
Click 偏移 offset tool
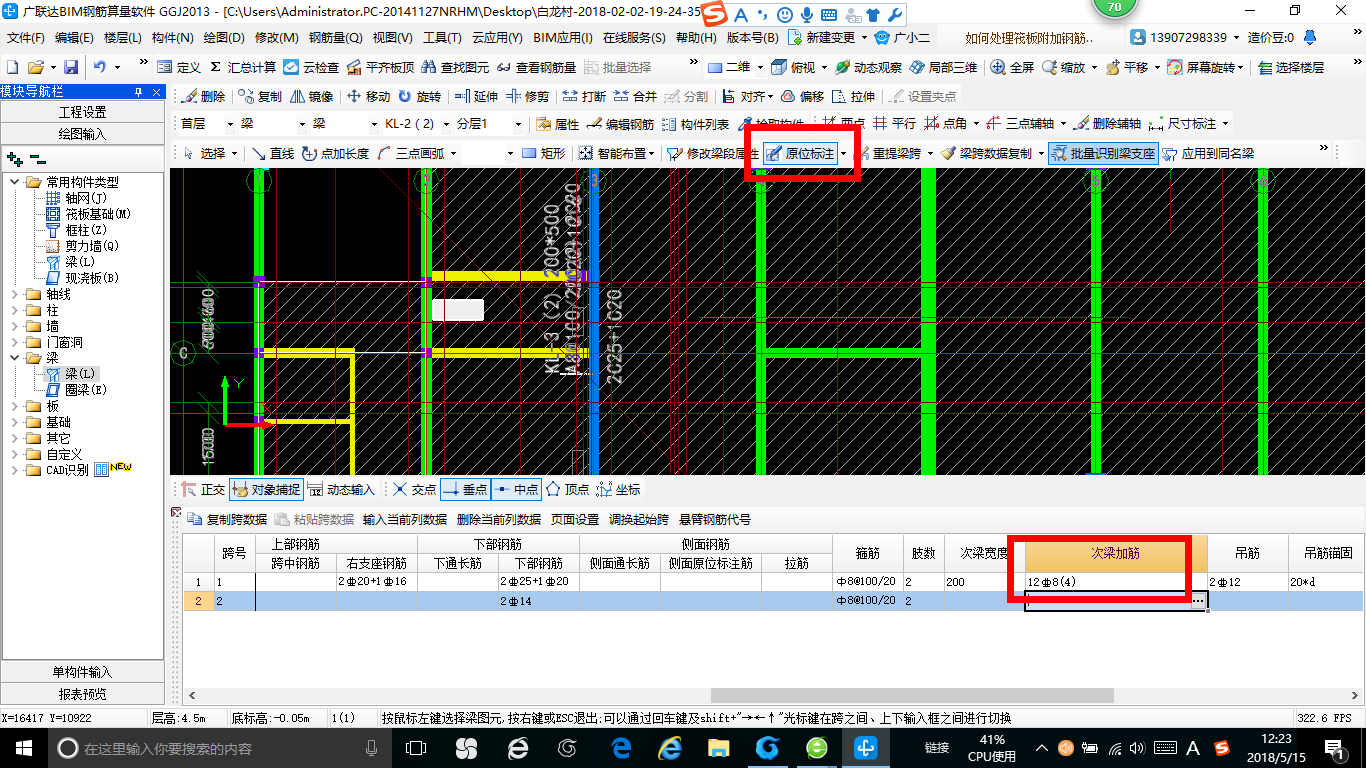803,96
